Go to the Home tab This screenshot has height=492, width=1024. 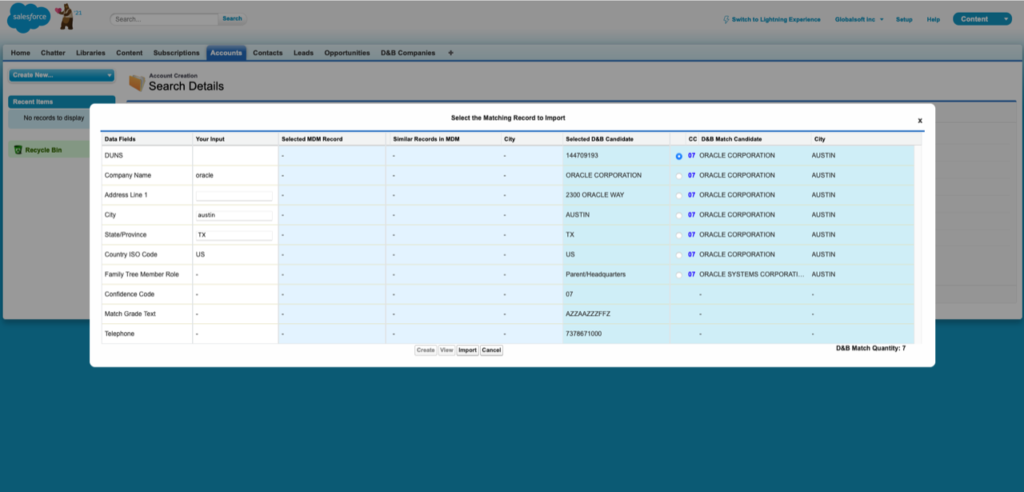(20, 53)
